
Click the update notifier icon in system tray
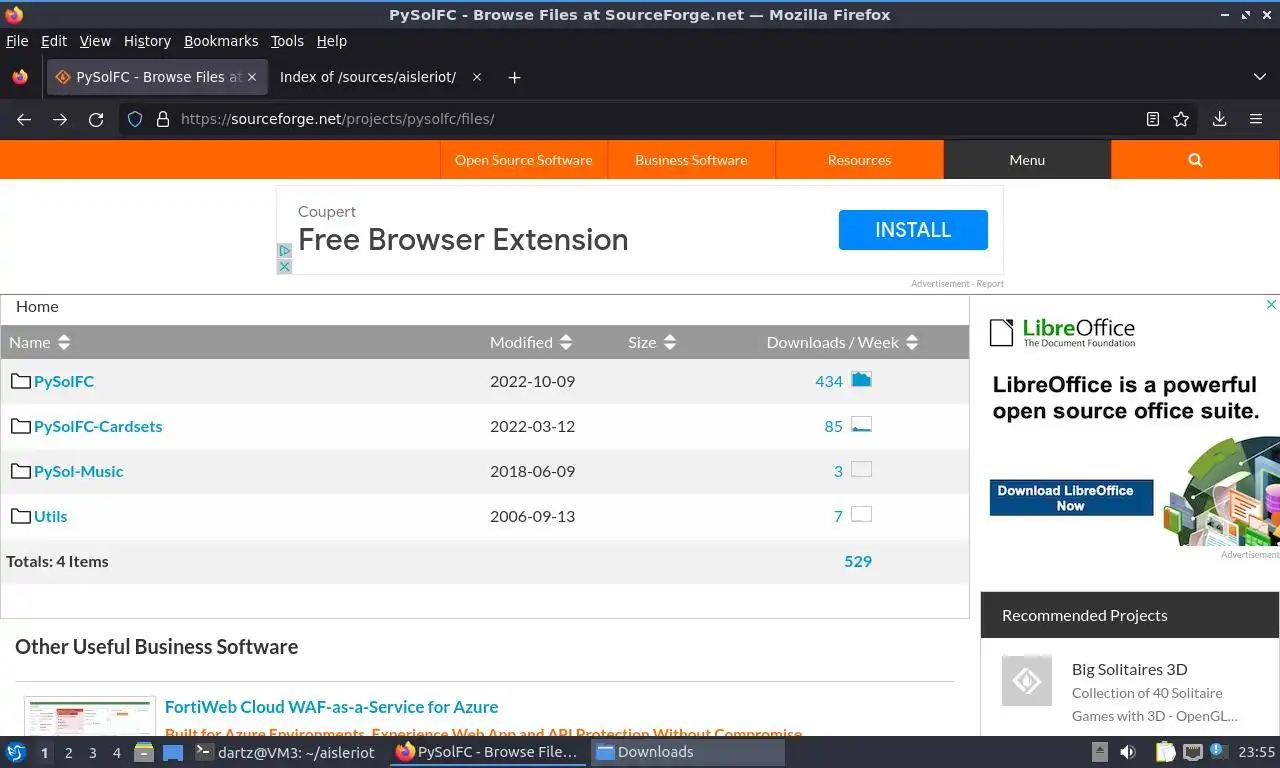[1218, 751]
